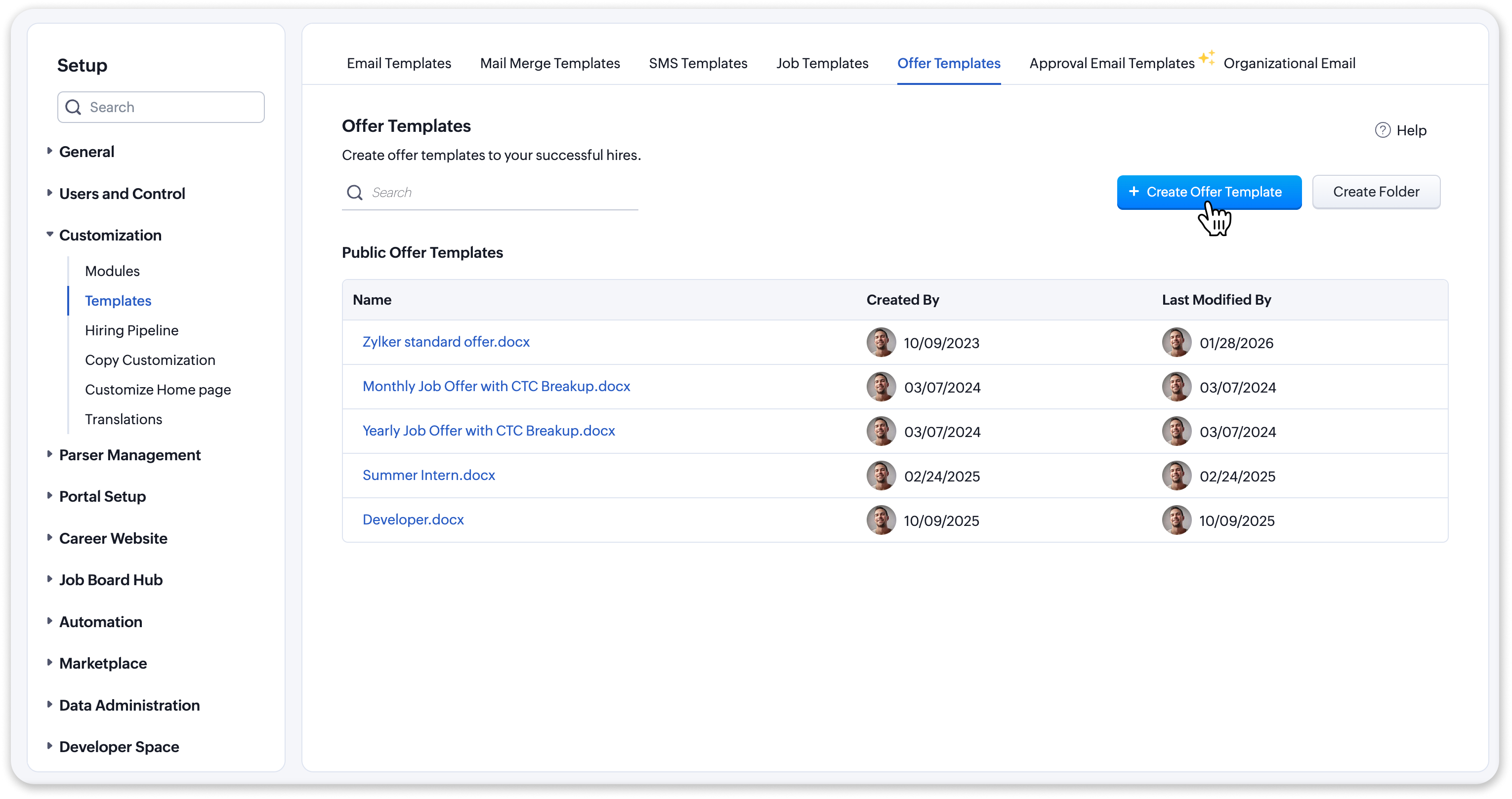Select Hiring Pipeline in sidebar
This screenshot has width=1512, height=799.
coord(131,330)
